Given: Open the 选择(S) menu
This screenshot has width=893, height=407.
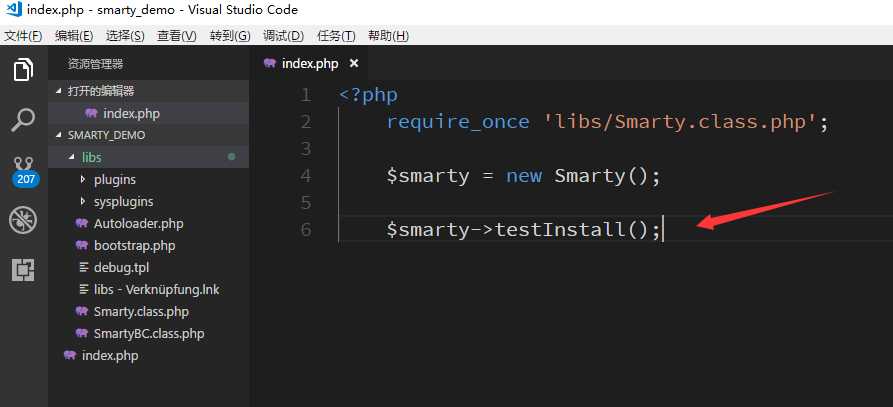Looking at the screenshot, I should click(x=125, y=36).
